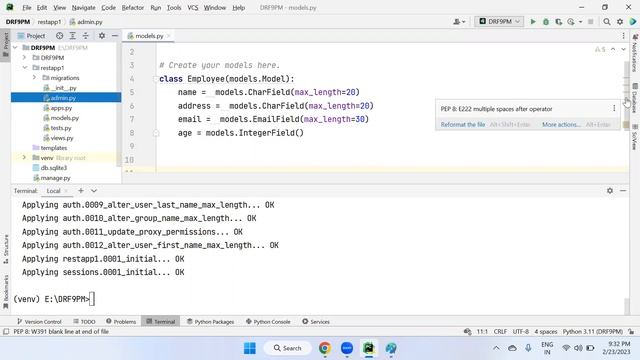Select the Local terminal tab

(53, 191)
